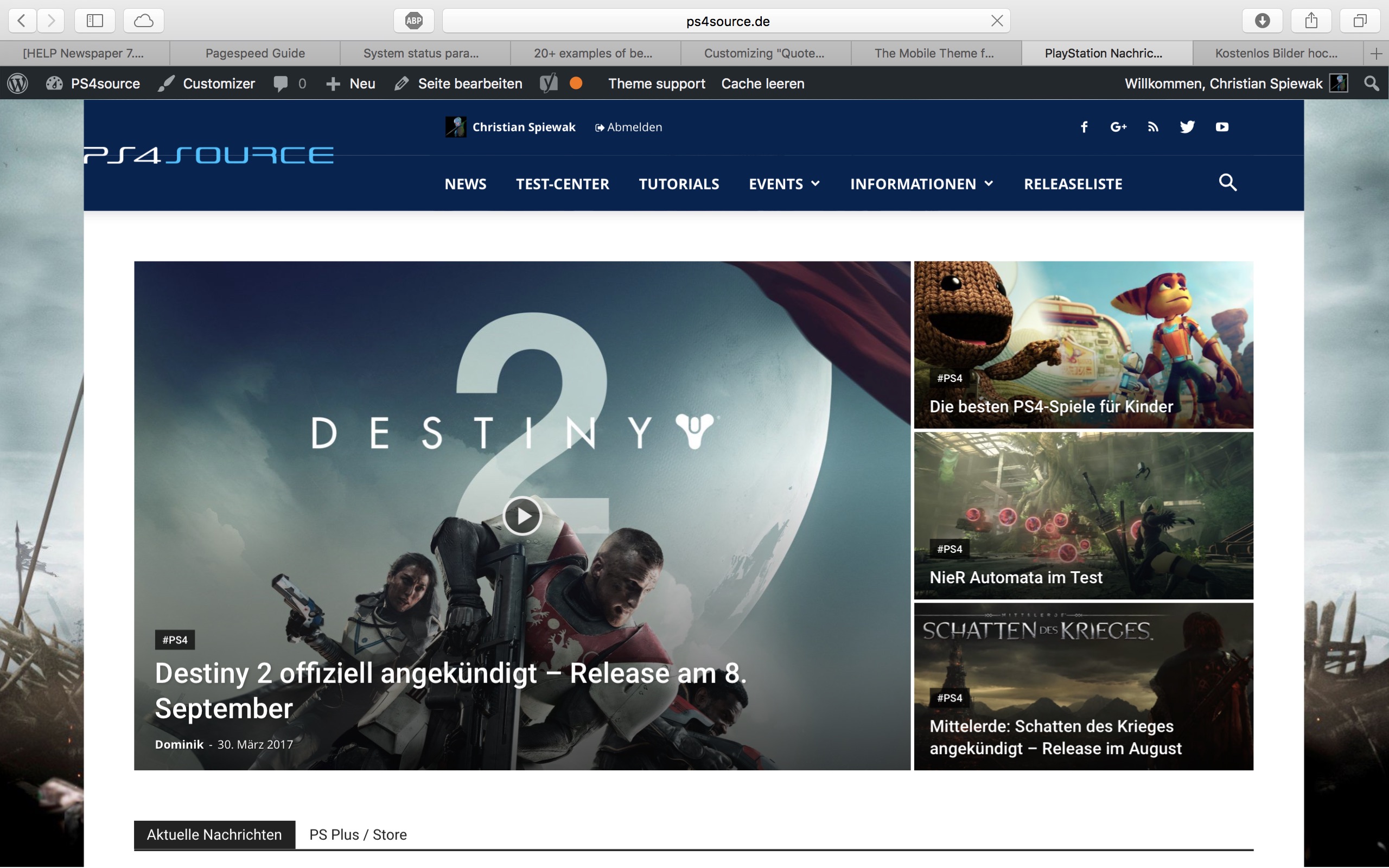This screenshot has height=868, width=1389.
Task: Open the iCloud tabs button
Action: (x=143, y=21)
